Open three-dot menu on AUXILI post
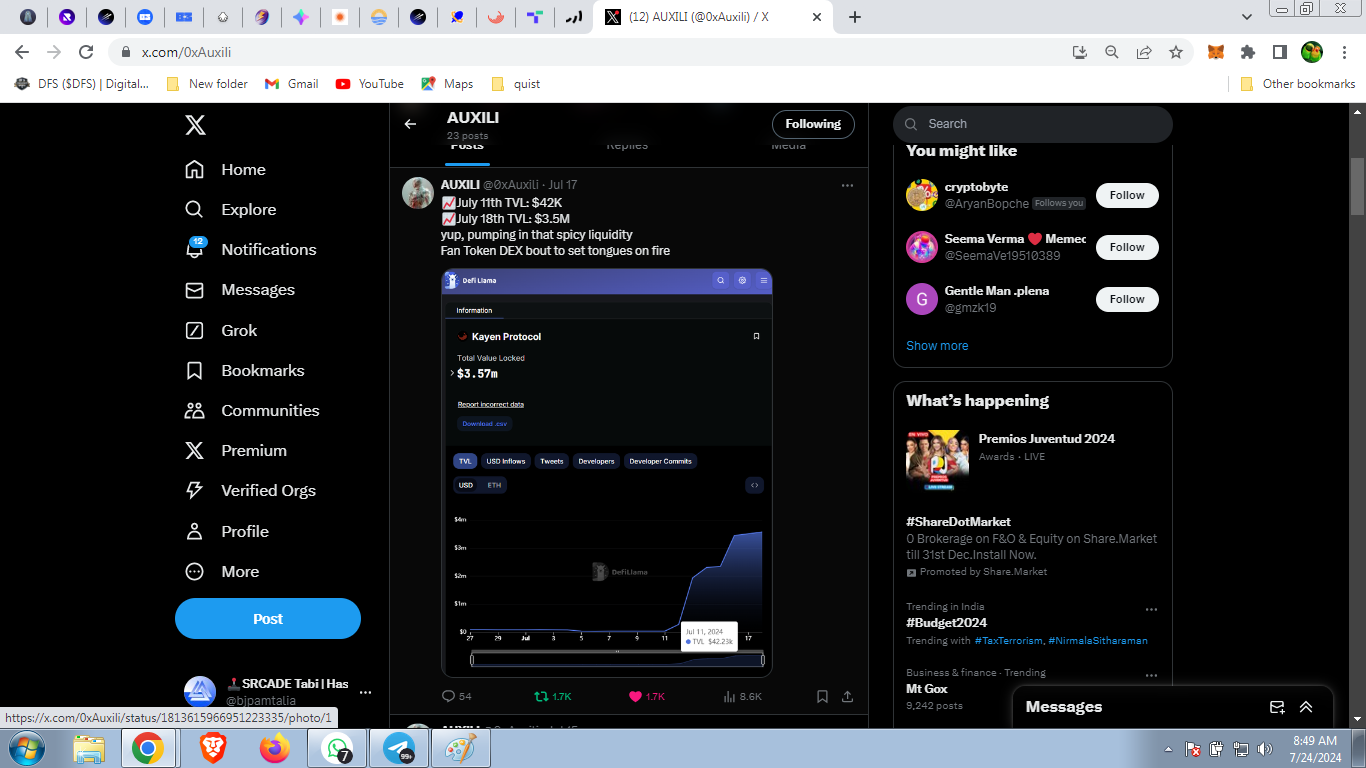This screenshot has width=1366, height=768. click(x=847, y=185)
